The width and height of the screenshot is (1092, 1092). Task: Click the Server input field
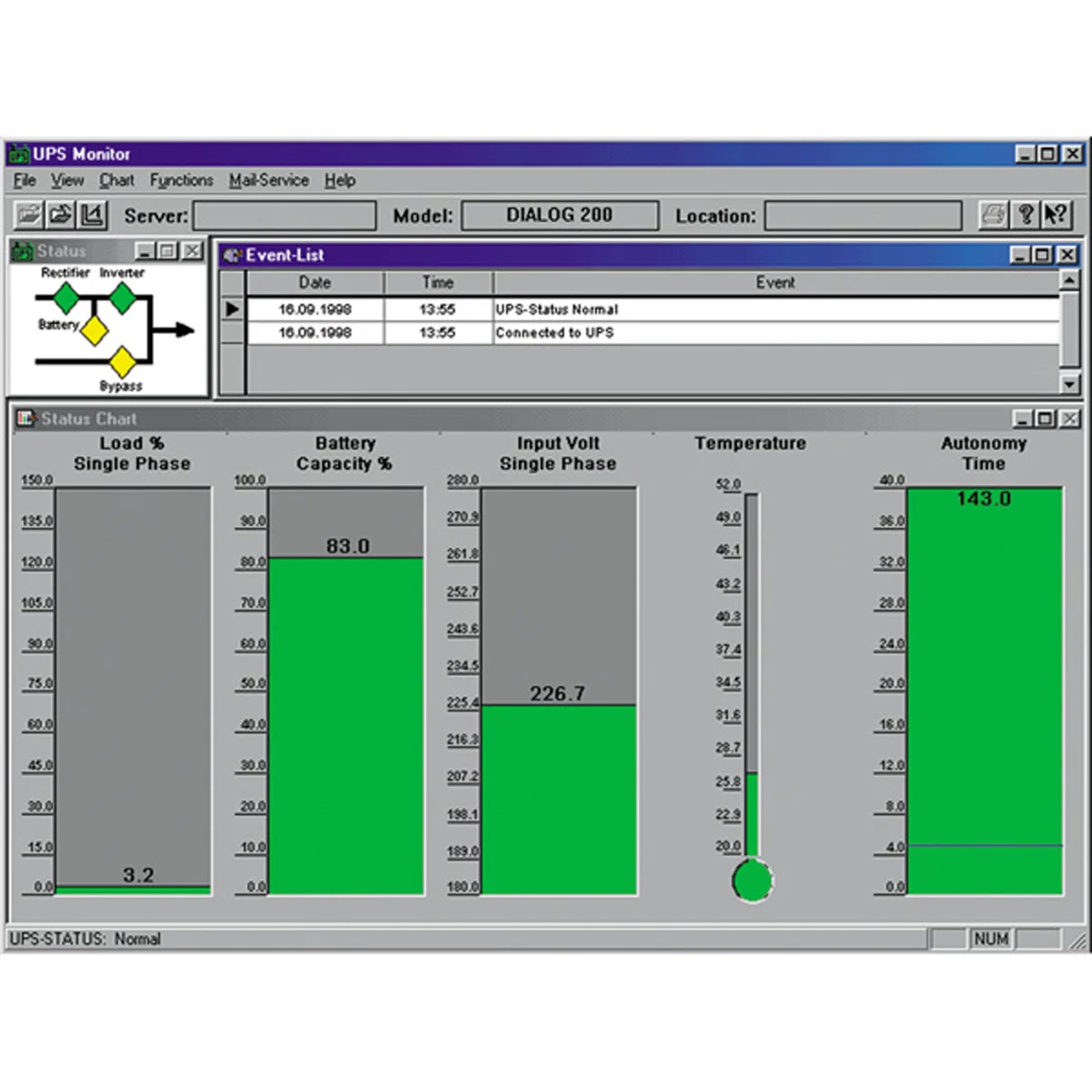285,216
